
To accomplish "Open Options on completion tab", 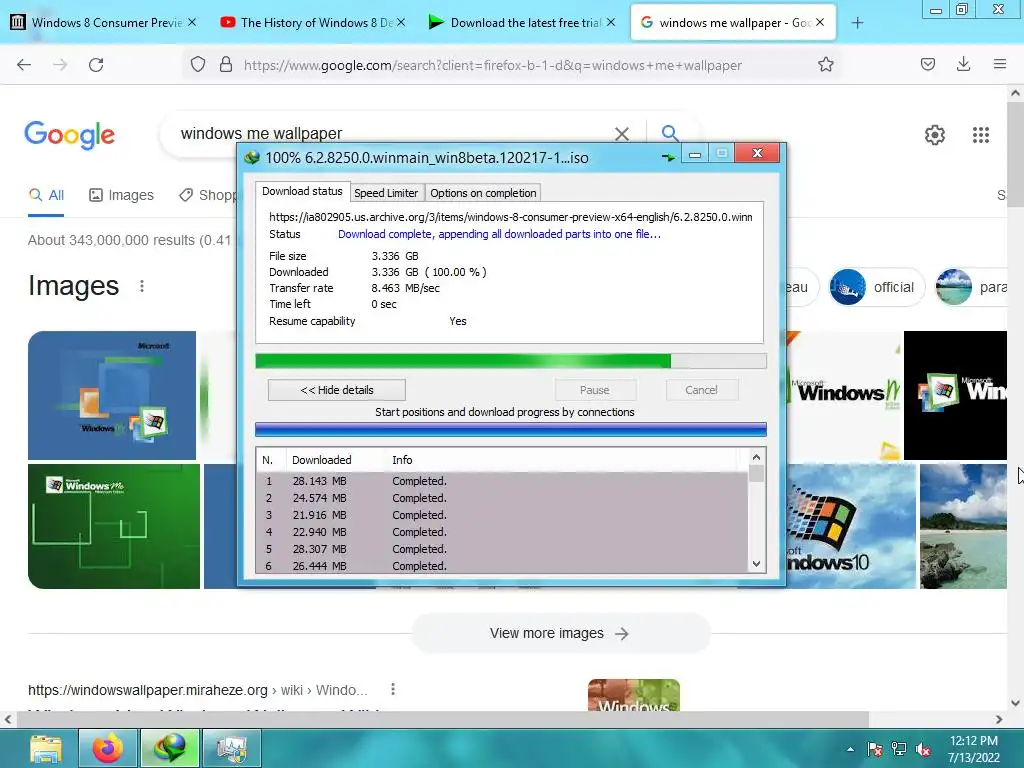I will click(483, 193).
